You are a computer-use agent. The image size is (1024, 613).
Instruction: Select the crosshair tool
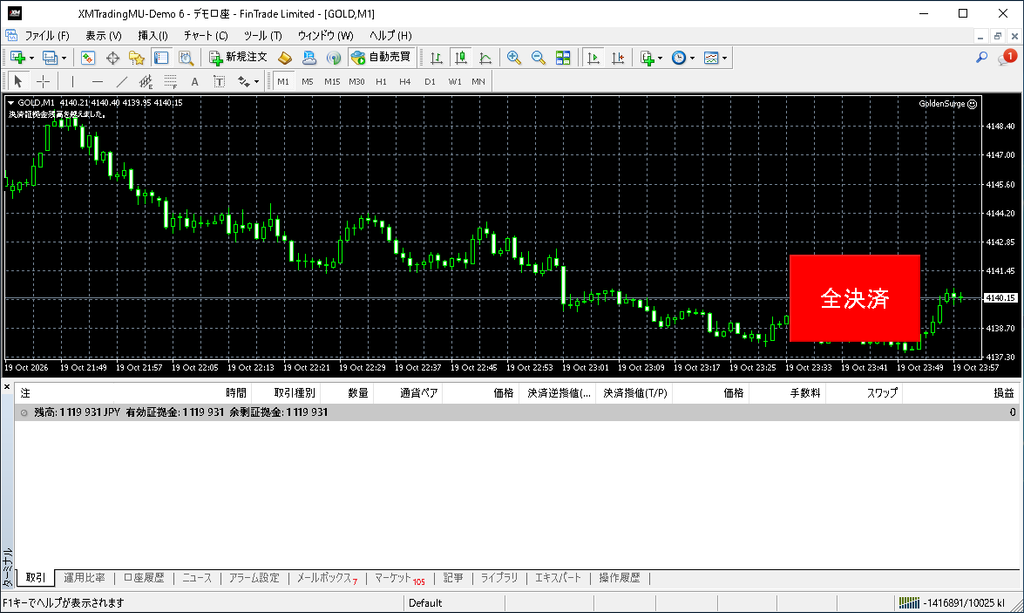coord(43,82)
